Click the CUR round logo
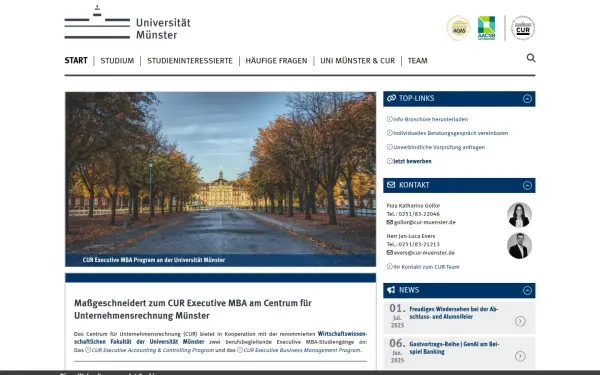600x375 pixels. [523, 28]
